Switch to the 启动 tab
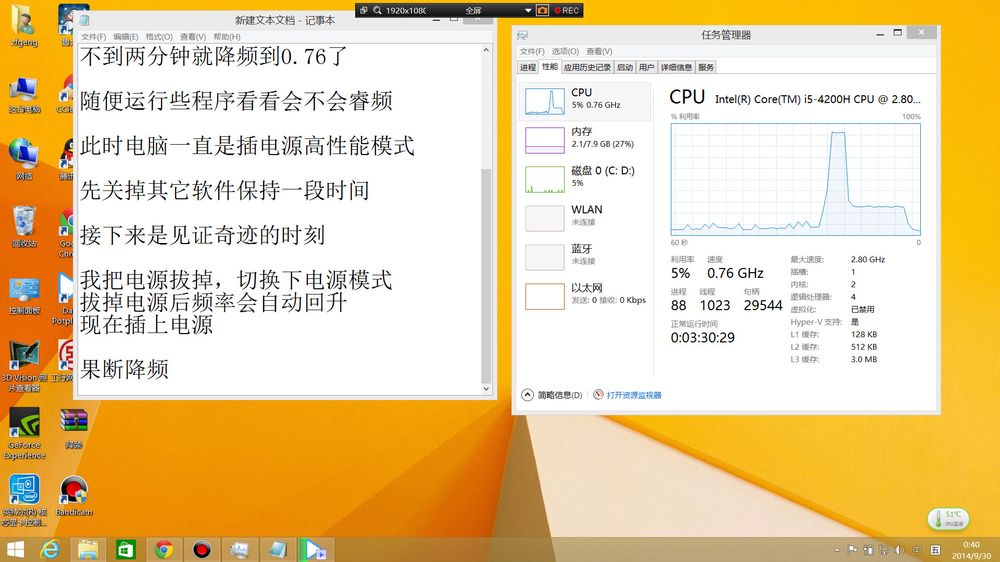The height and width of the screenshot is (562, 1000). pyautogui.click(x=625, y=67)
